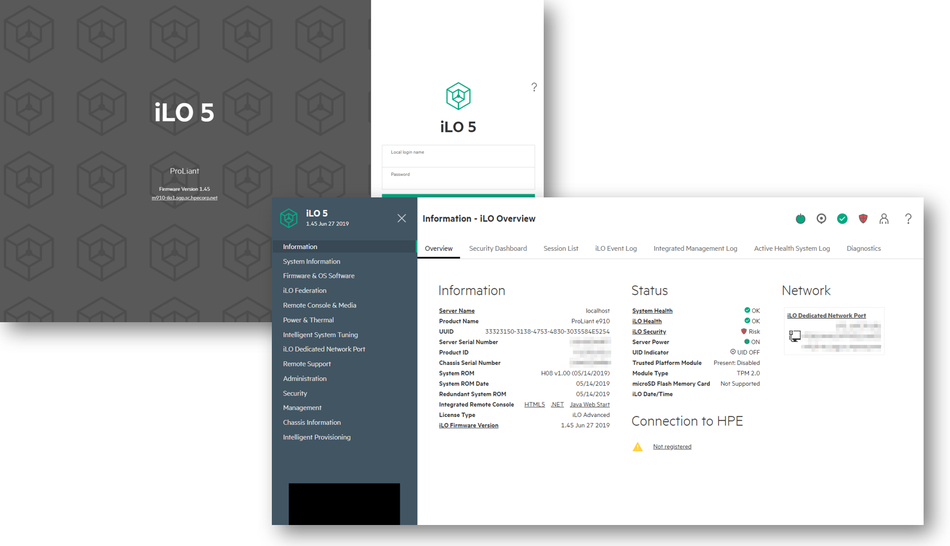The image size is (950, 546).
Task: Click the Local login name field
Action: point(458,156)
